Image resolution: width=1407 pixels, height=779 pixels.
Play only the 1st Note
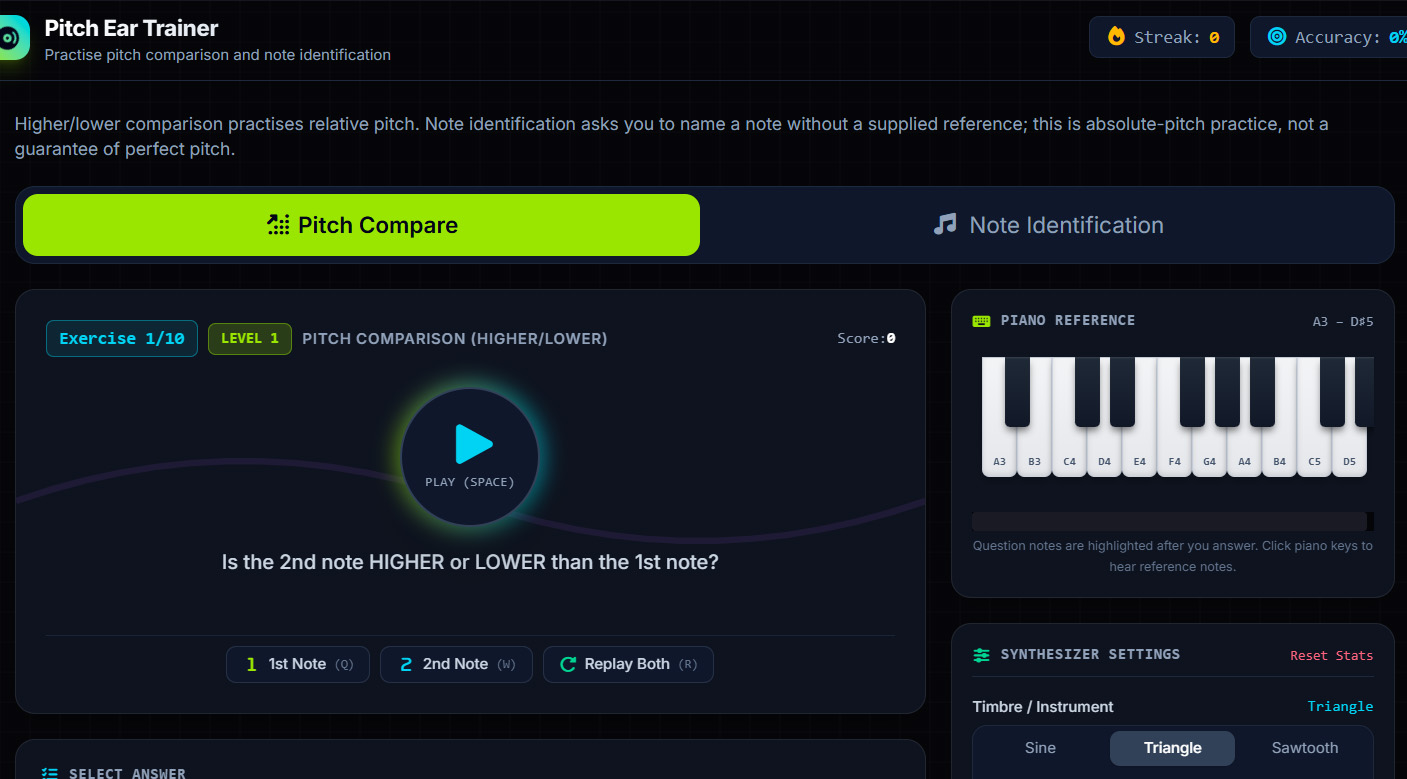click(298, 664)
